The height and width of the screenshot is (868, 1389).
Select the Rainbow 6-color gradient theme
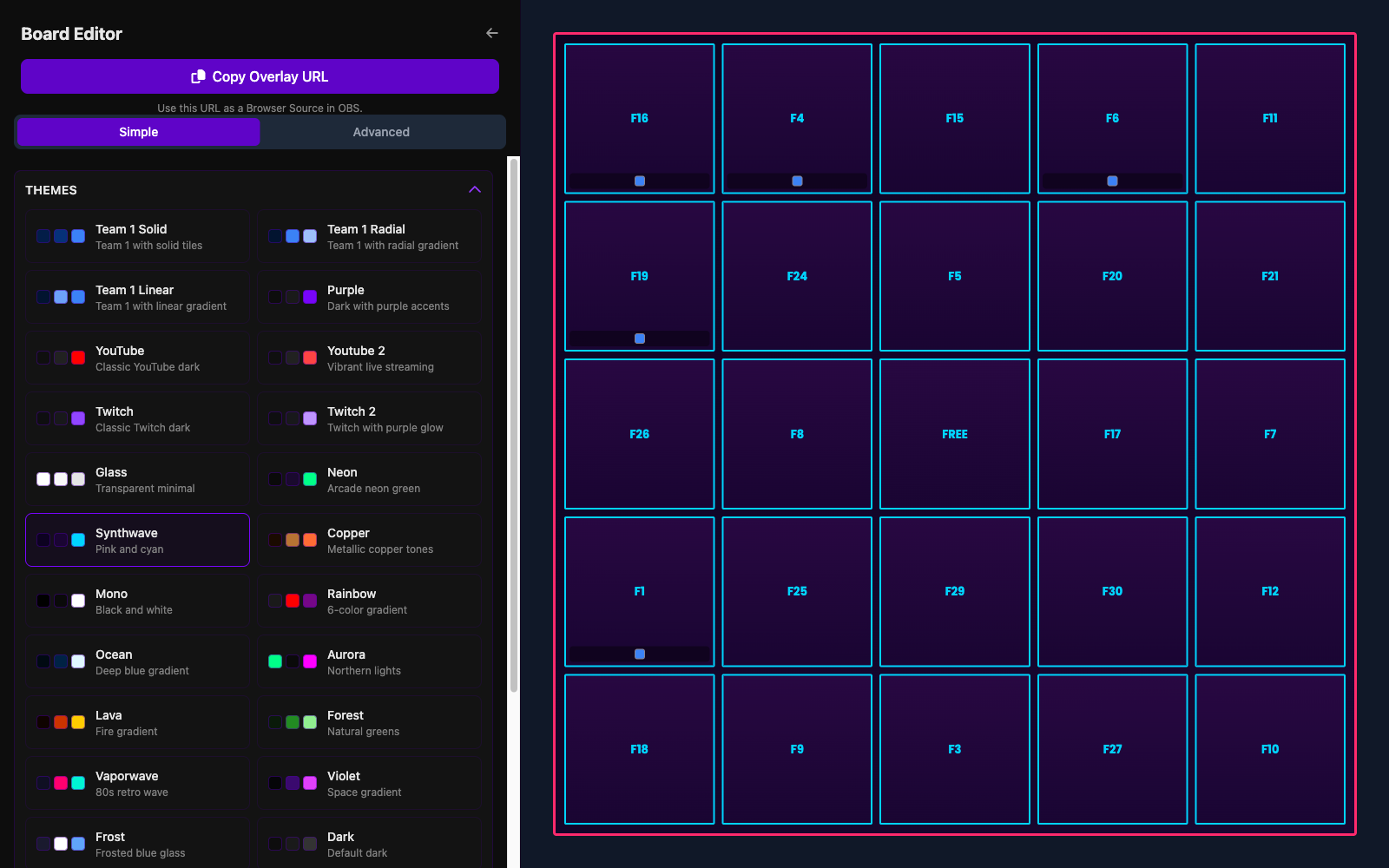(x=369, y=600)
